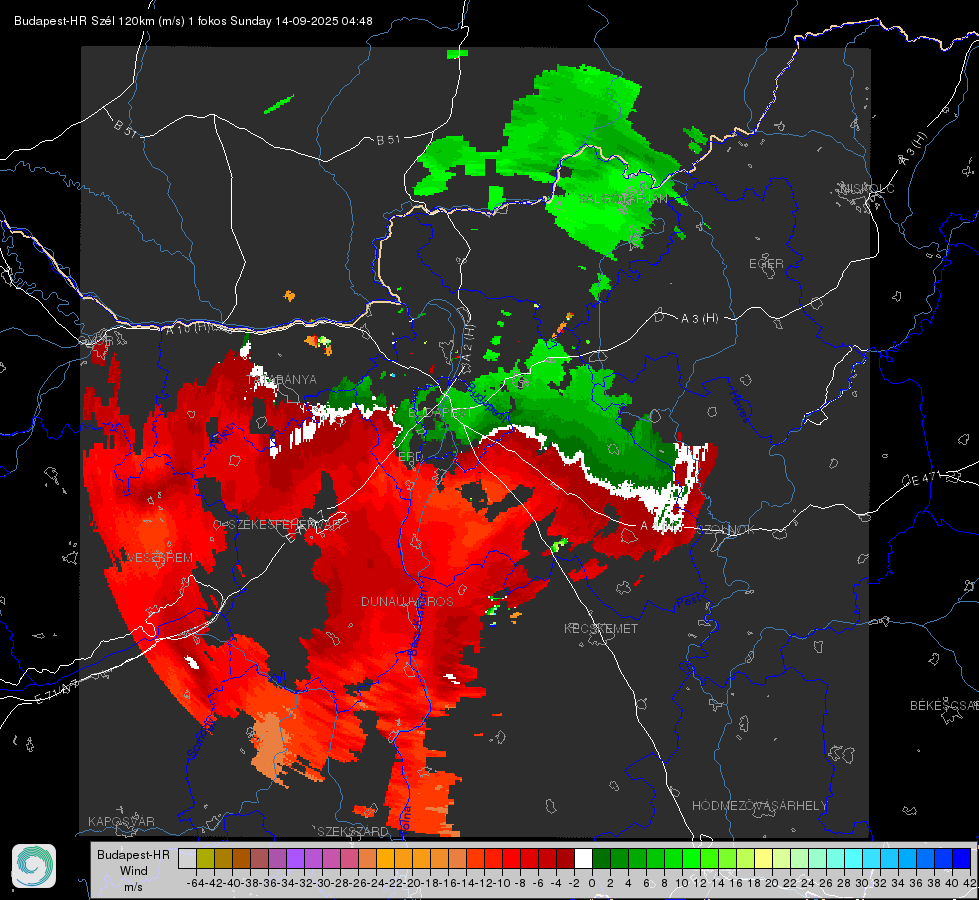Select the TATABÁNYA city label
979x900 pixels.
[282, 380]
